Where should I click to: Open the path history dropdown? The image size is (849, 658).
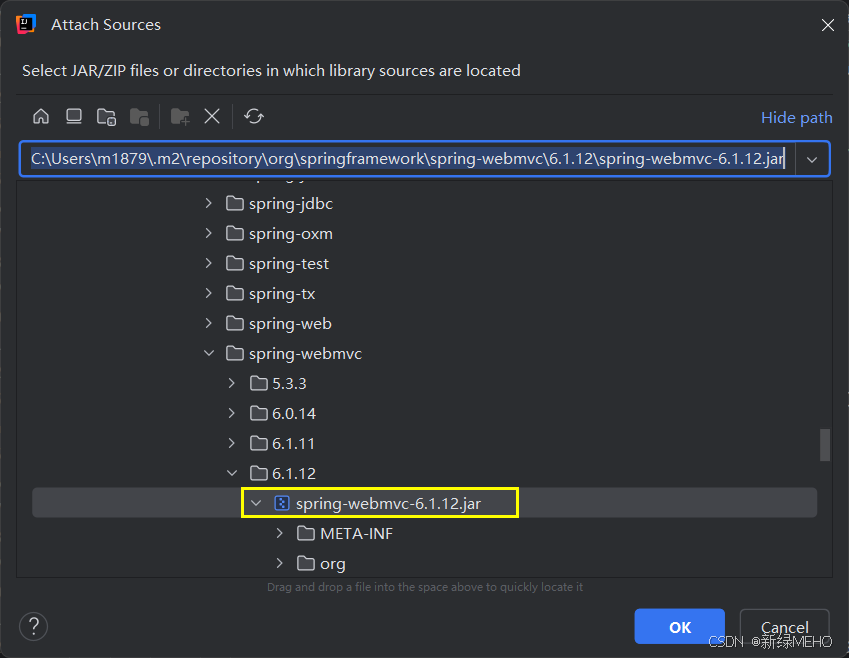pyautogui.click(x=812, y=159)
